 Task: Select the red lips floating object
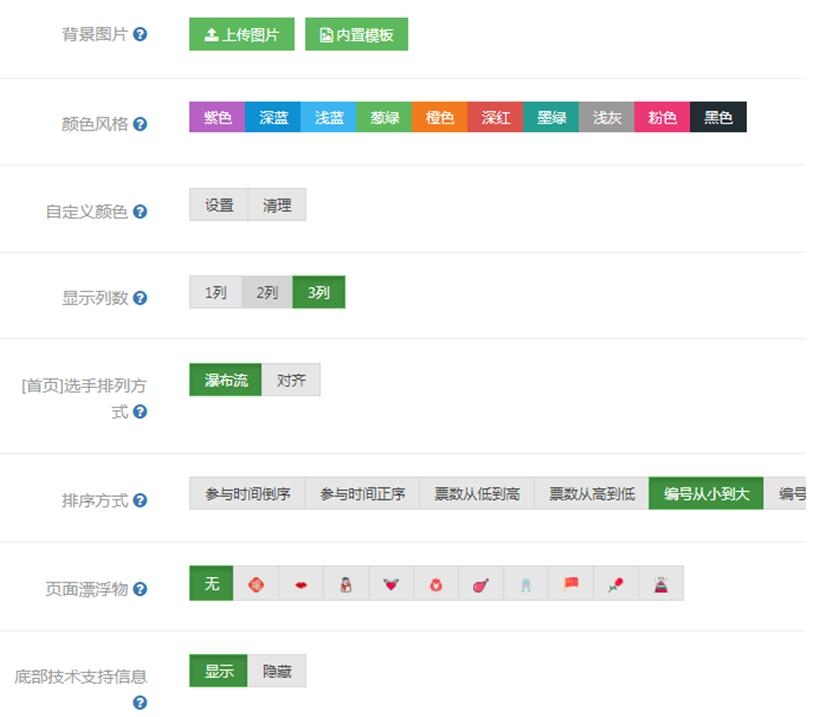point(300,584)
